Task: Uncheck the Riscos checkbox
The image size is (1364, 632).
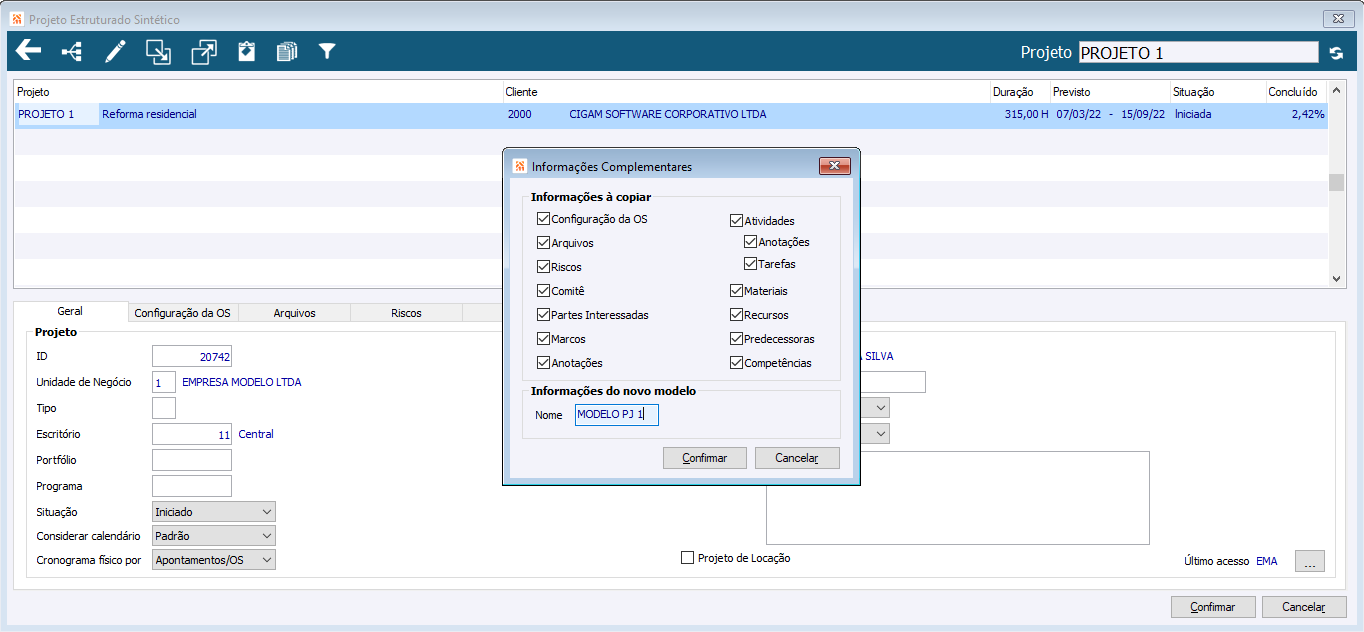Action: 543,266
